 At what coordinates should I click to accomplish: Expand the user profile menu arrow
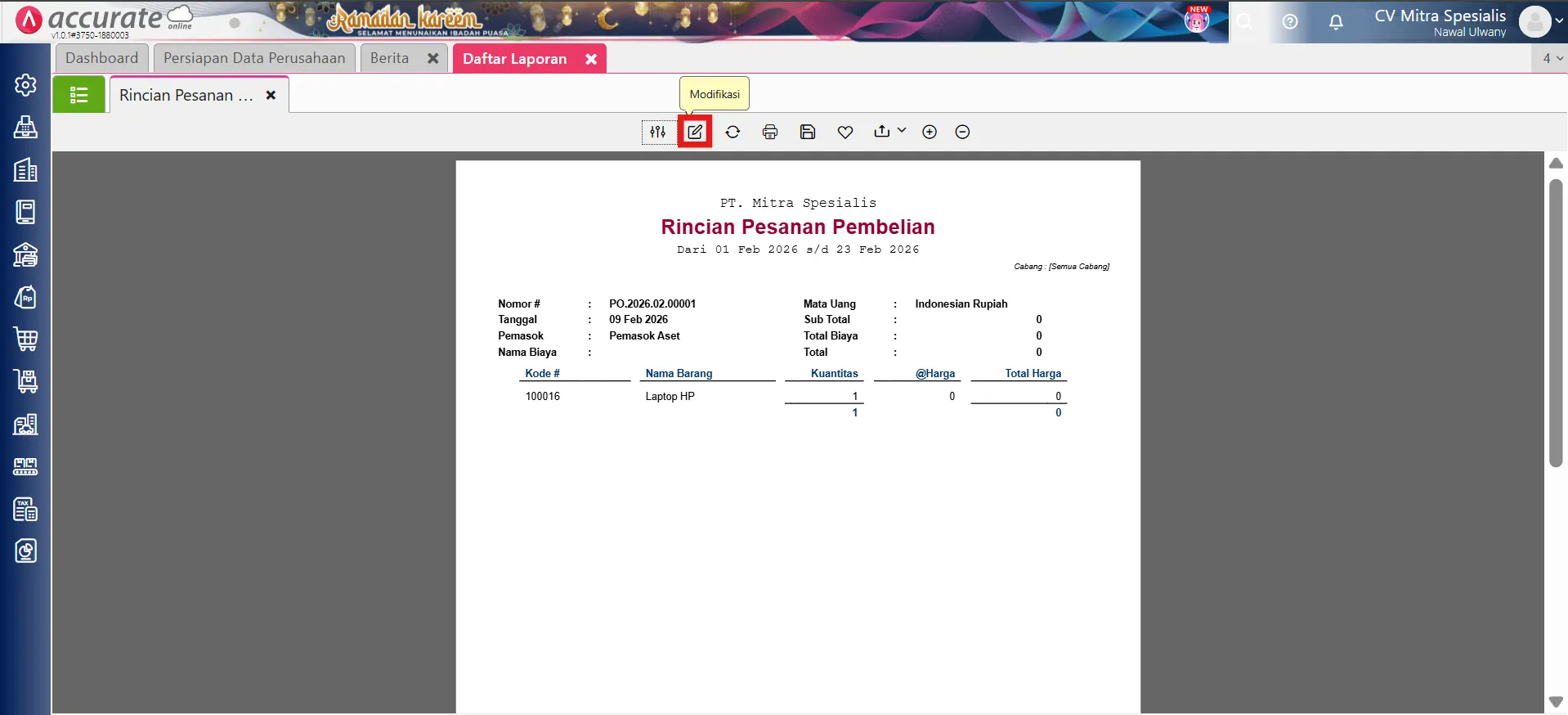pyautogui.click(x=1559, y=22)
